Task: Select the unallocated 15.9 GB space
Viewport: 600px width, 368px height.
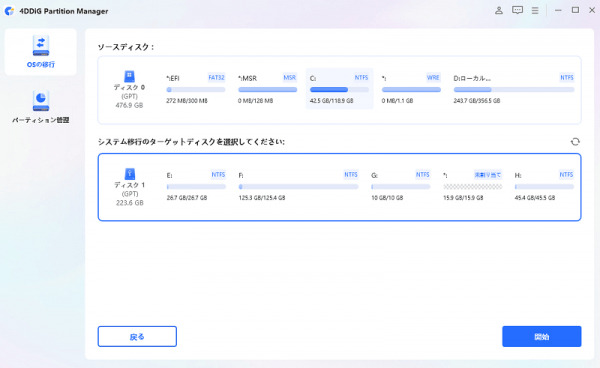Action: coord(473,186)
